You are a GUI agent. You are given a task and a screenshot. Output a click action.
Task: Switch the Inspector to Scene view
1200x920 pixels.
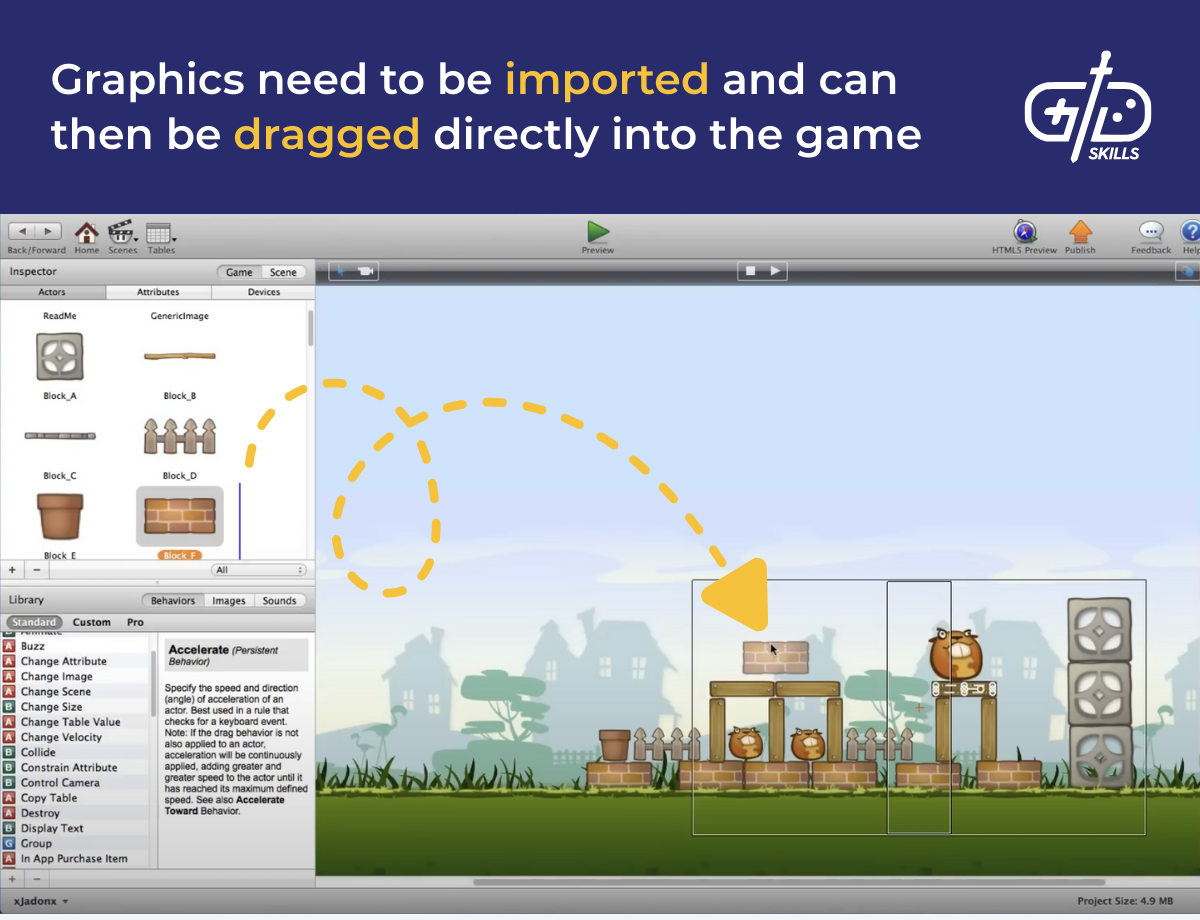[283, 271]
